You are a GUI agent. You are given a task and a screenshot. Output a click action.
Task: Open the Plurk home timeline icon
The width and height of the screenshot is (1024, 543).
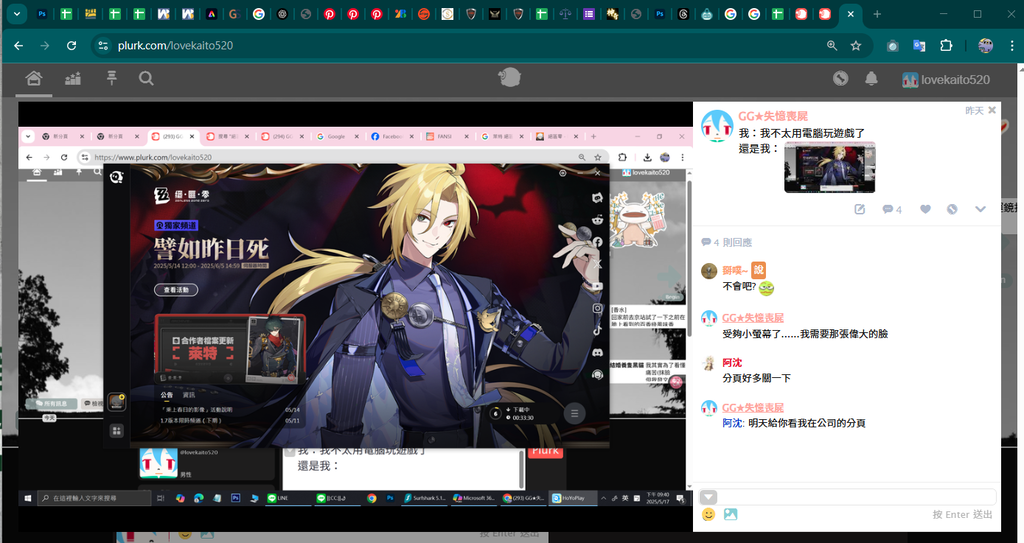(33, 79)
